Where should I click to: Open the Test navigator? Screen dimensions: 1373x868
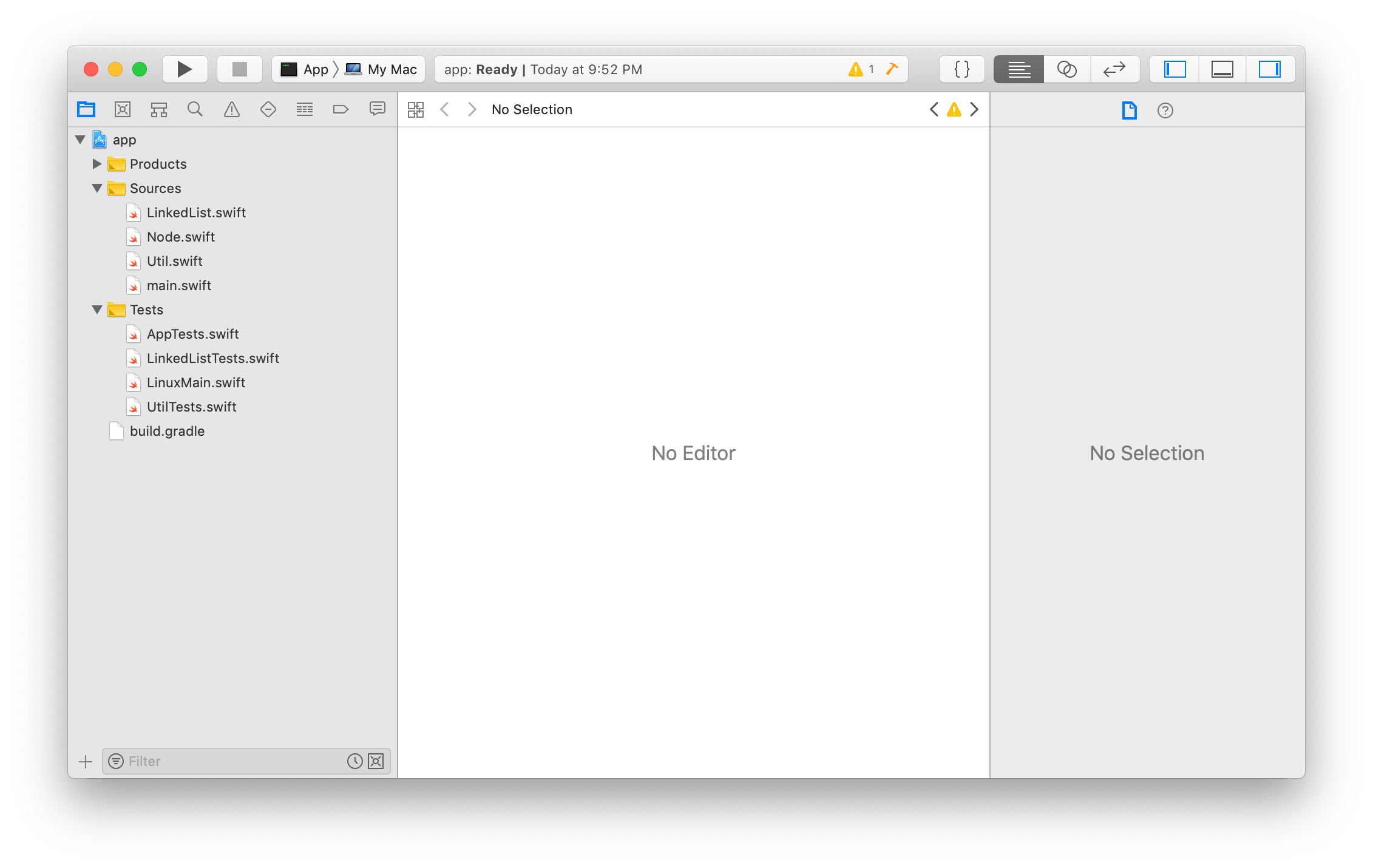(268, 109)
